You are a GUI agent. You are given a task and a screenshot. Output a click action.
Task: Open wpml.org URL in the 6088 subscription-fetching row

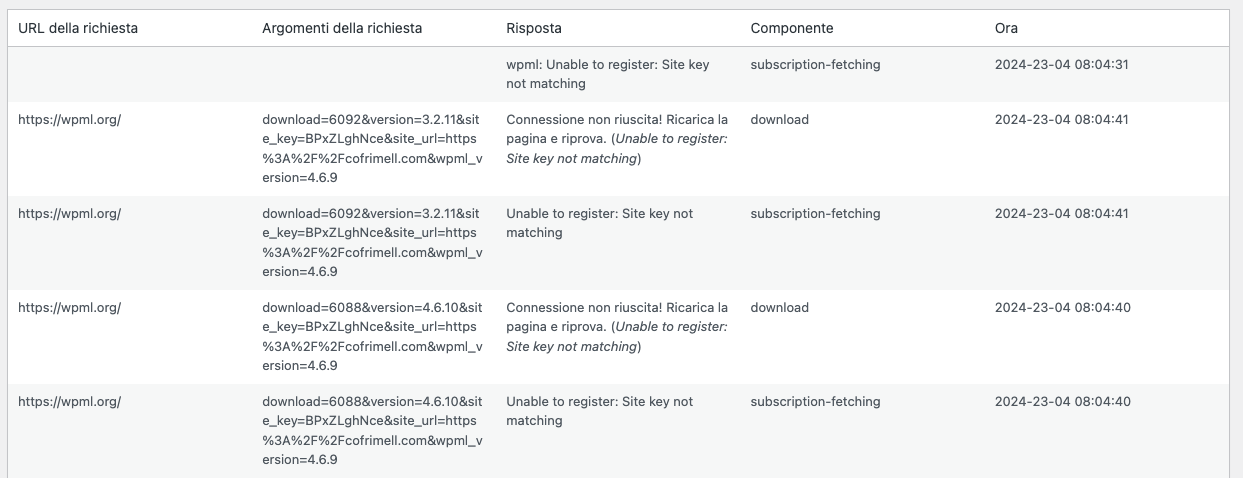tap(69, 401)
